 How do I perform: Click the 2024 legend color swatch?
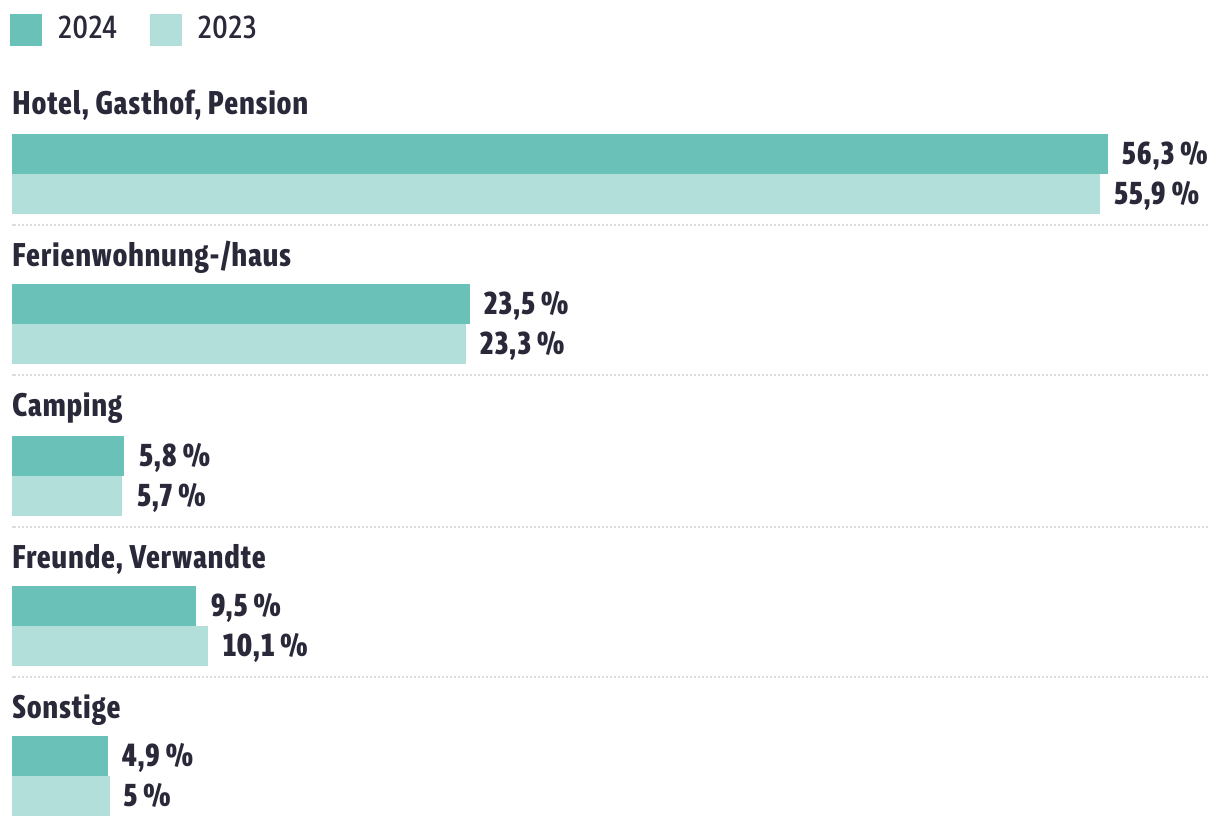[26, 29]
